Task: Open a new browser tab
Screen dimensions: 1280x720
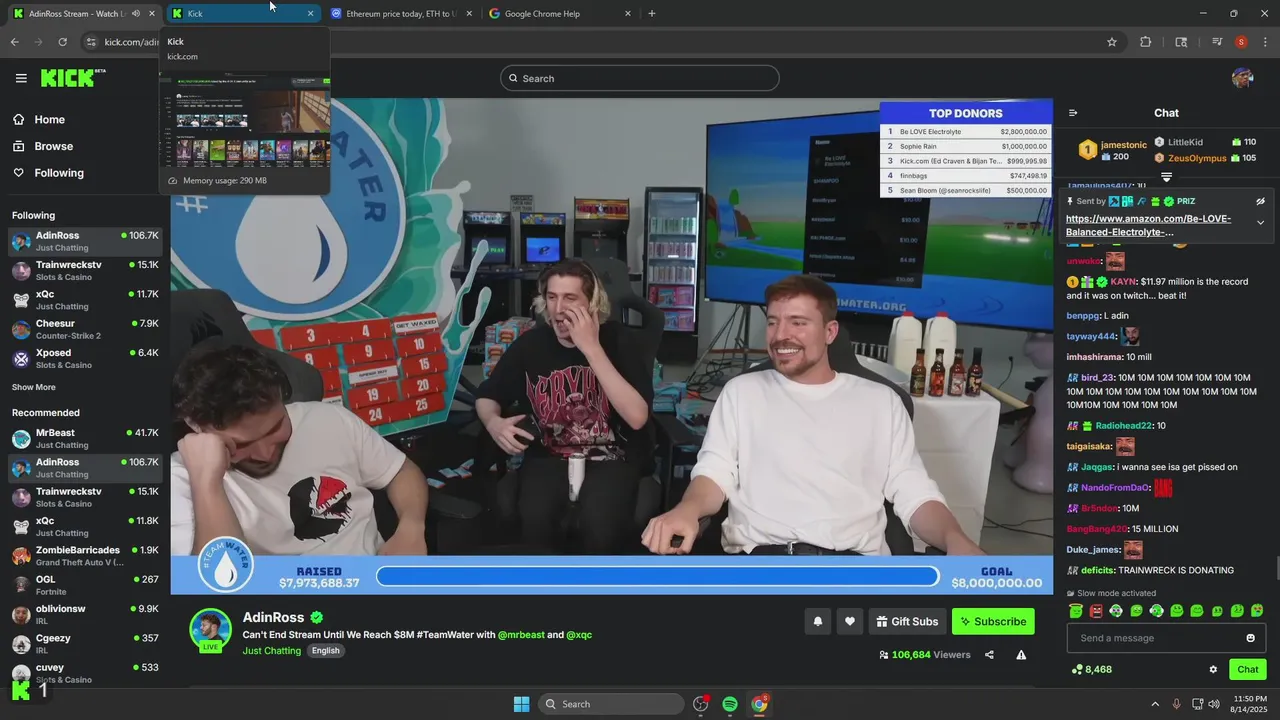Action: tap(652, 14)
